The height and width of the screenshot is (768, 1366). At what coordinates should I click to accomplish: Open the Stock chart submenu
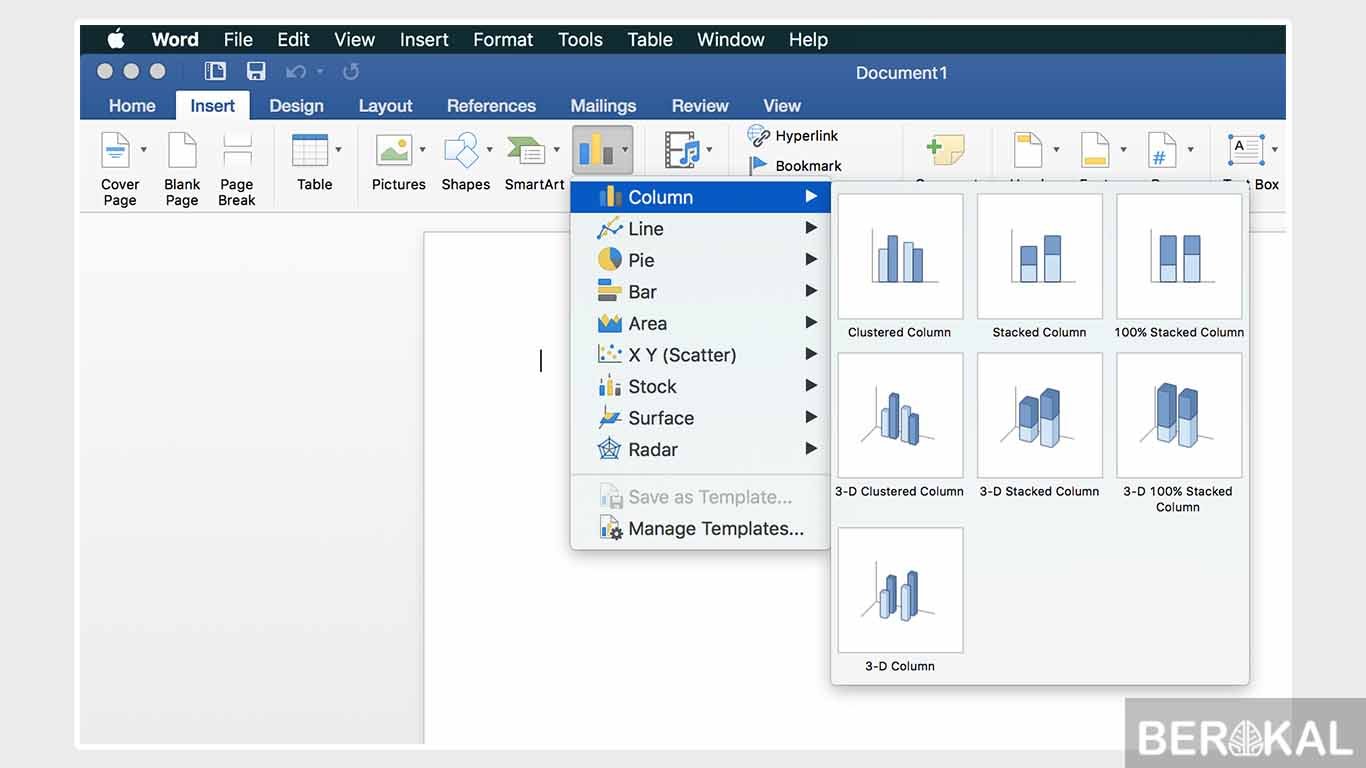(x=700, y=386)
